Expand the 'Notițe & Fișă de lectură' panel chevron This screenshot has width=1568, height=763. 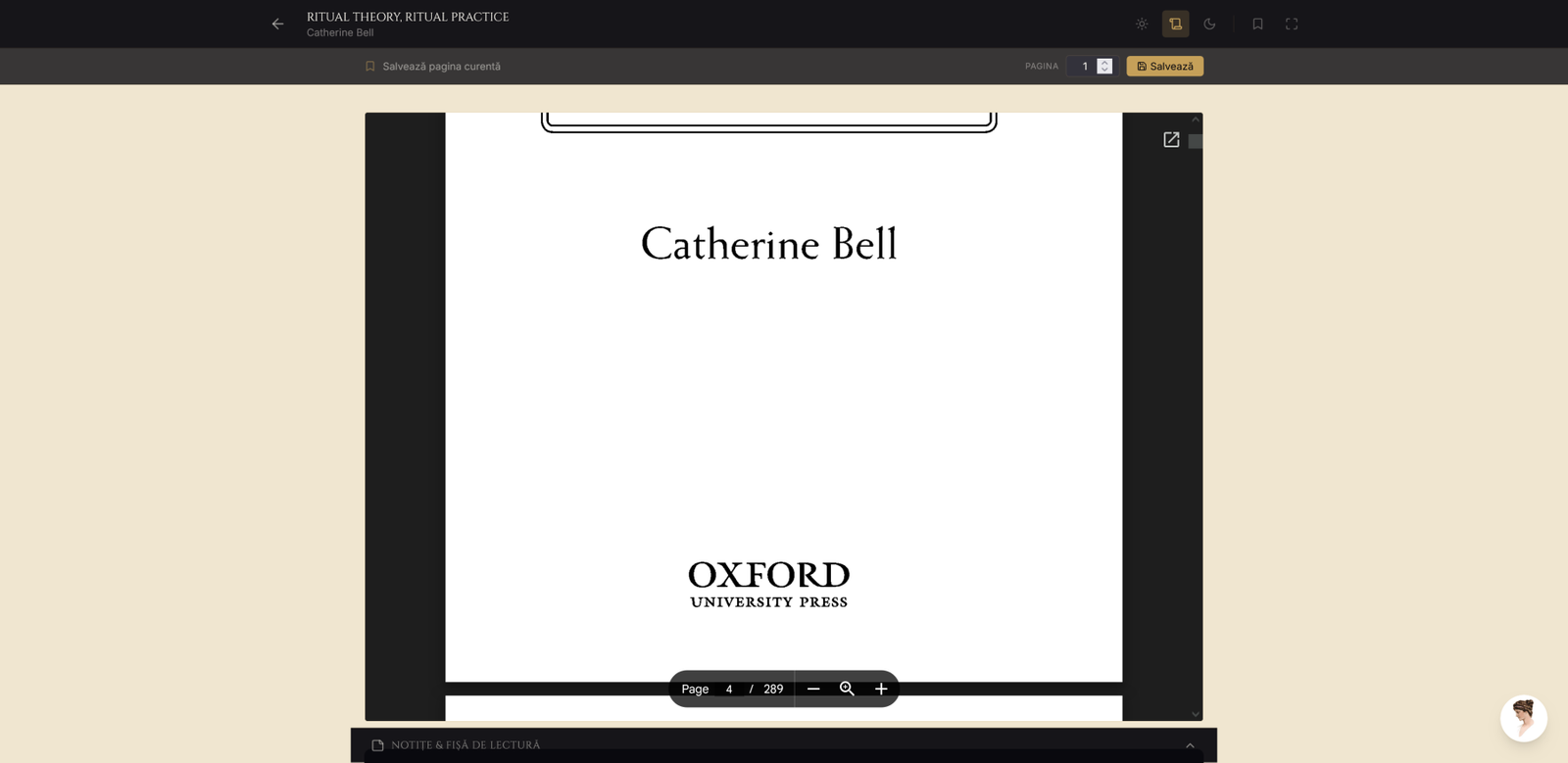1190,745
